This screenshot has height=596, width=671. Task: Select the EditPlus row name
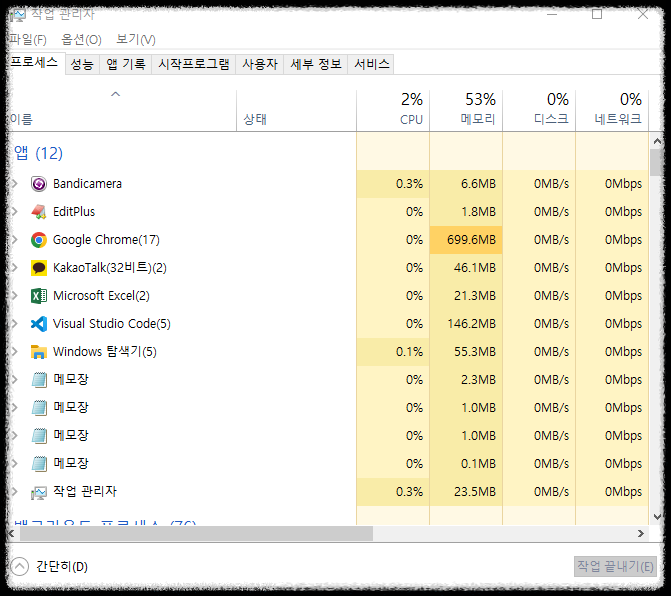[x=74, y=212]
